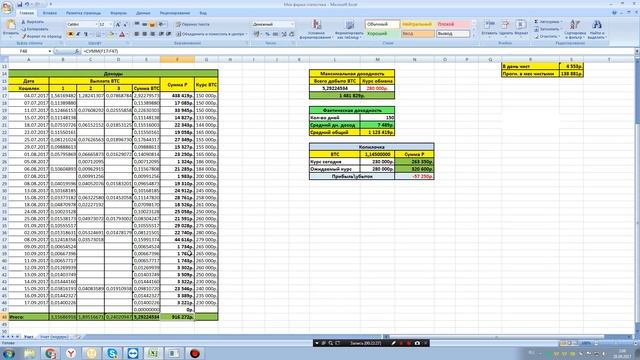The height and width of the screenshot is (360, 640).
Task: Apply the Output cell style
Action: 452,34
